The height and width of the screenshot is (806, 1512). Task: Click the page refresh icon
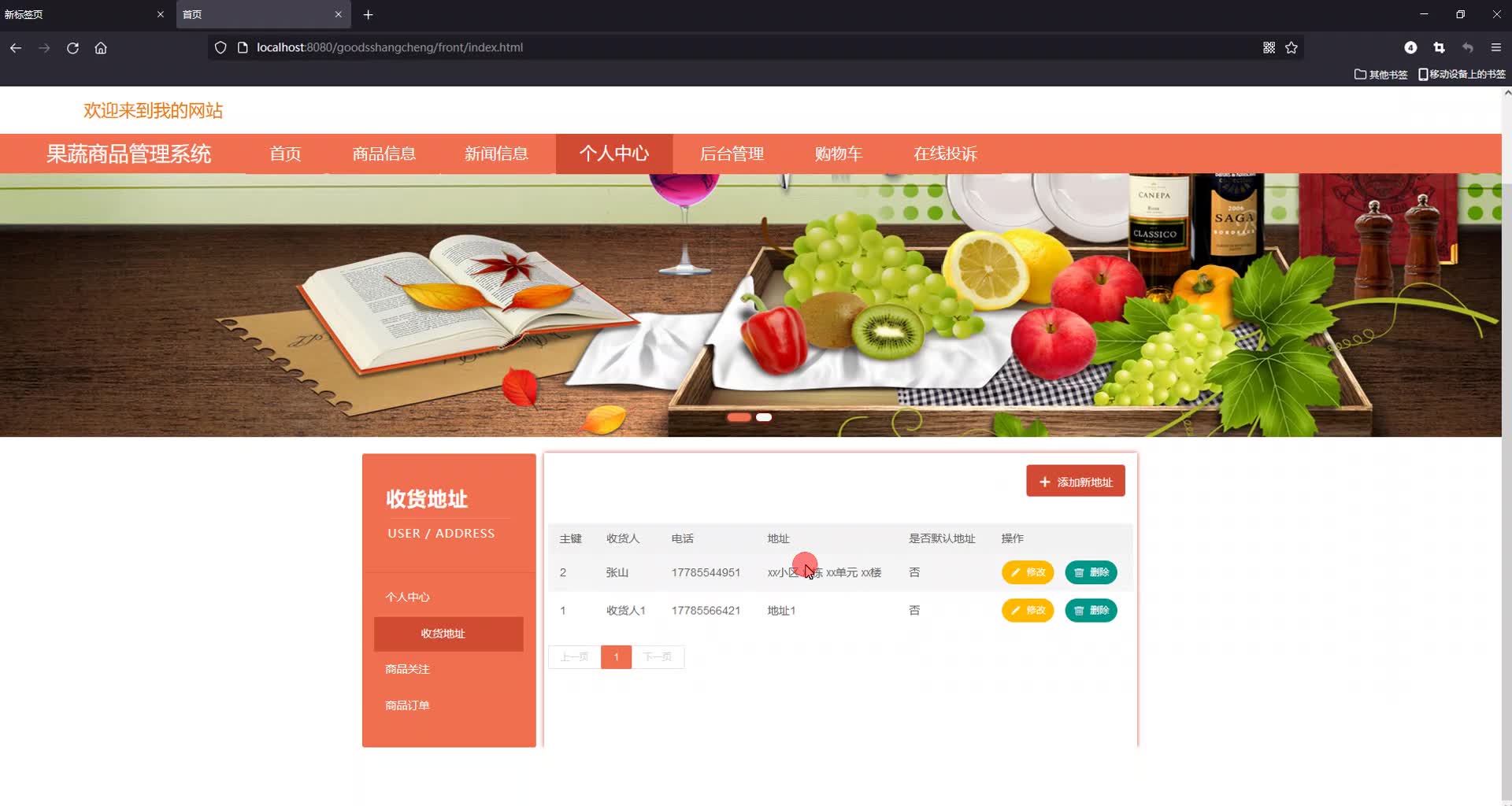(x=72, y=48)
